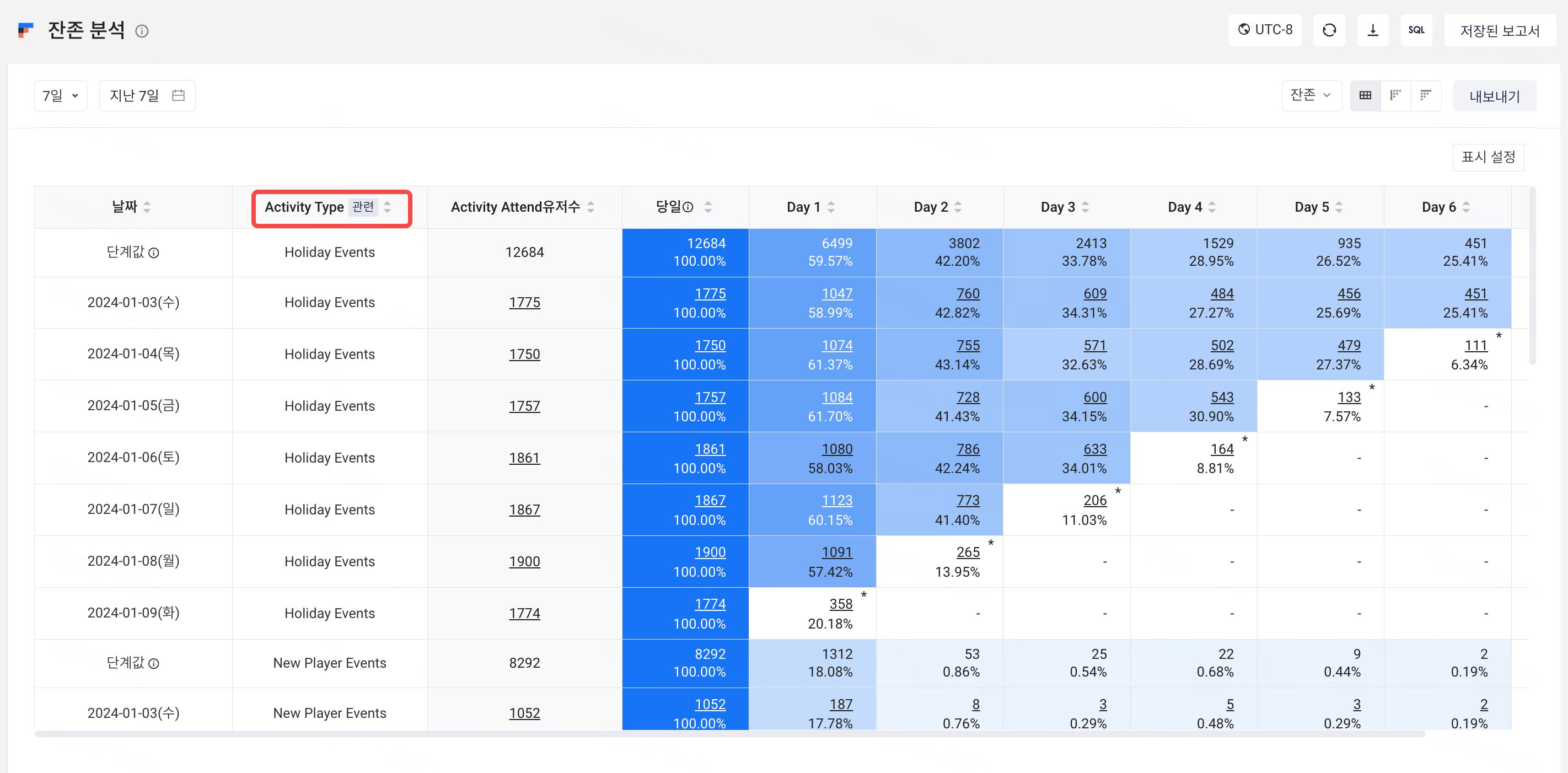Click the 2024-01-06(토) date cell
Screen dimensions: 1568x773
(133, 457)
